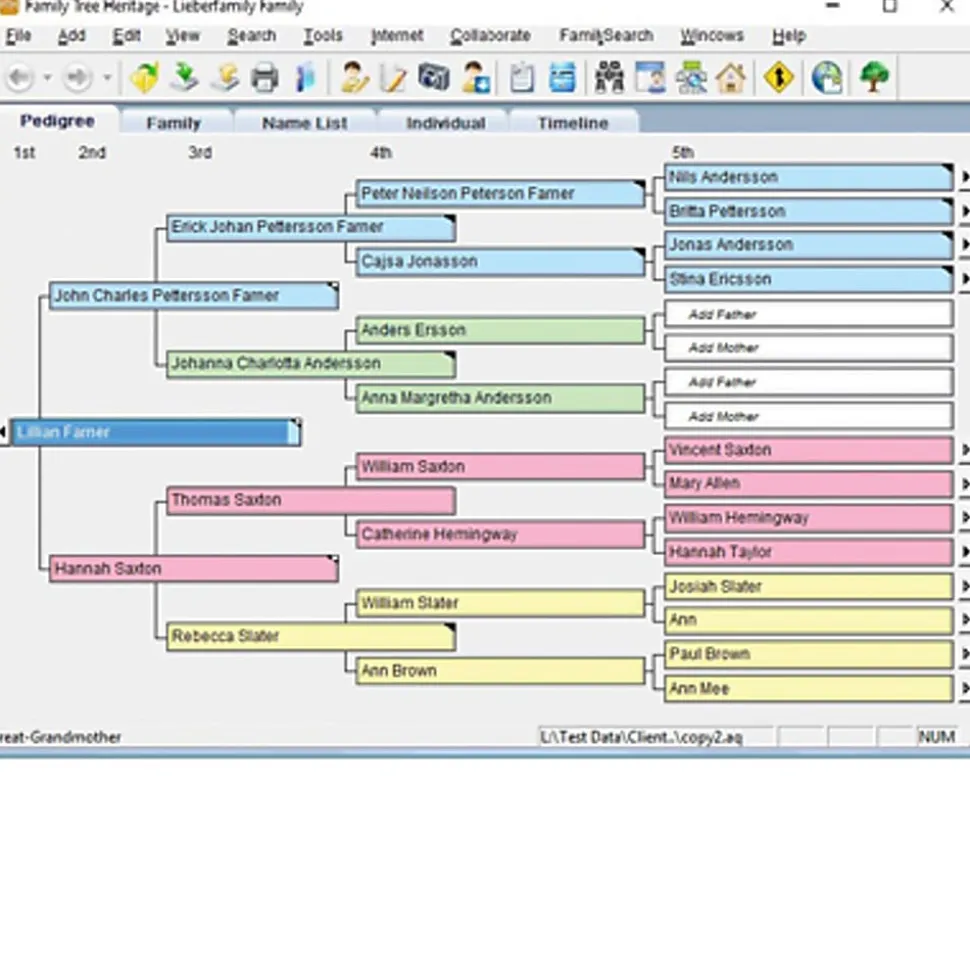Open the back history dropdown arrow
Image resolution: width=970 pixels, height=971 pixels.
click(x=47, y=78)
